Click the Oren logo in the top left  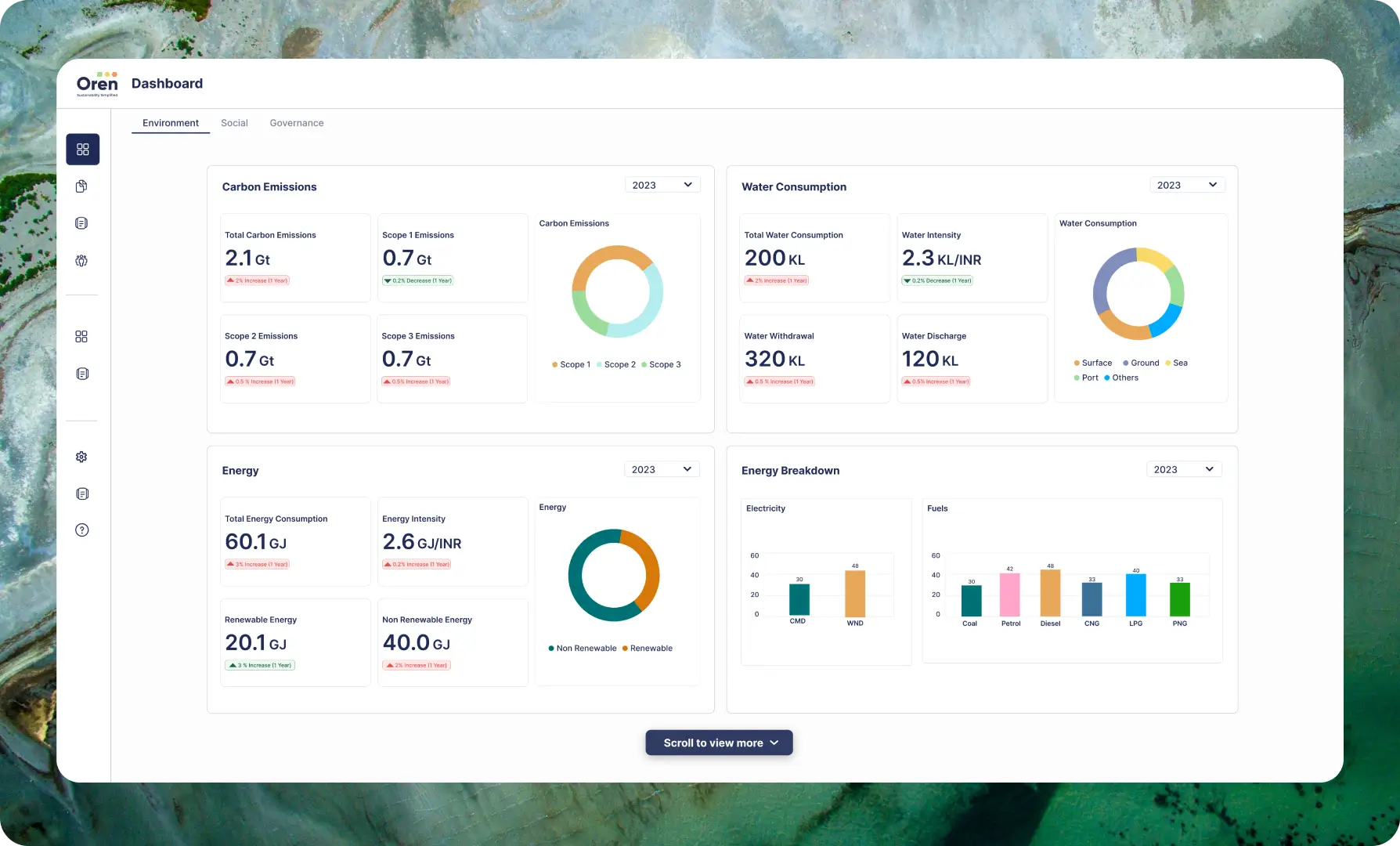pos(98,83)
